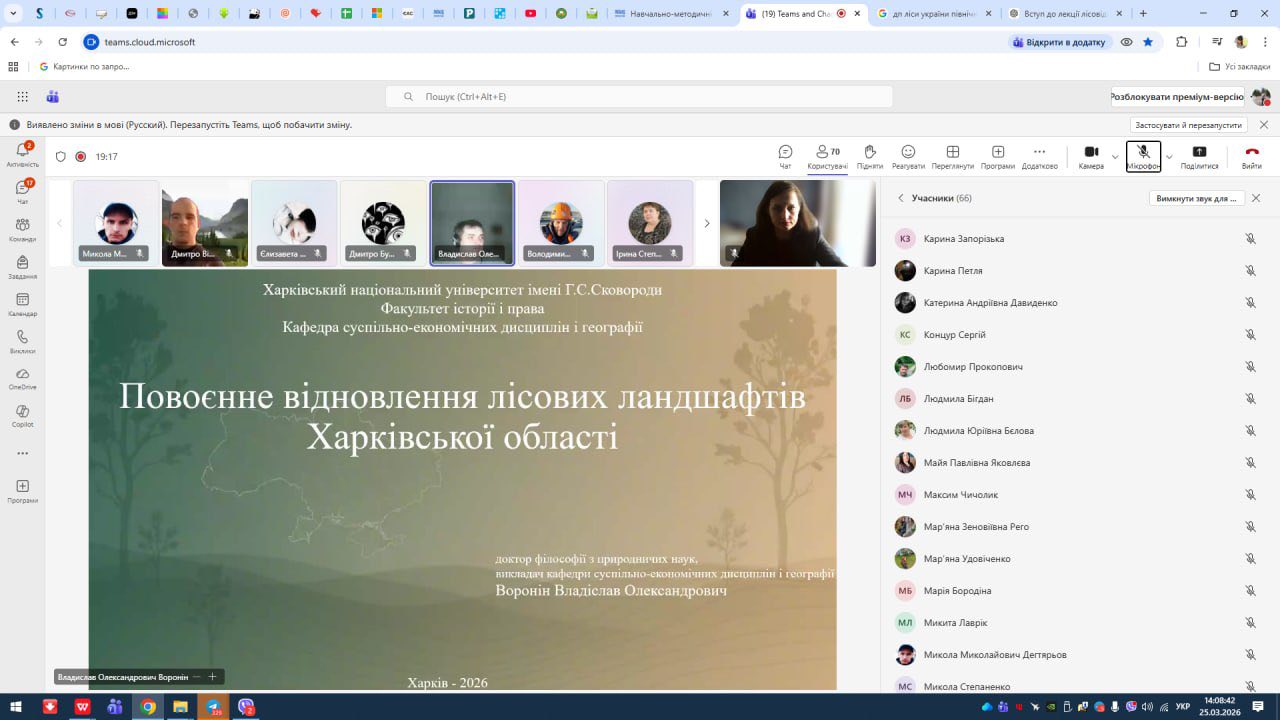Click Застосувати й перезапустити button
Screen dimensions: 1280x720
click(x=1189, y=125)
